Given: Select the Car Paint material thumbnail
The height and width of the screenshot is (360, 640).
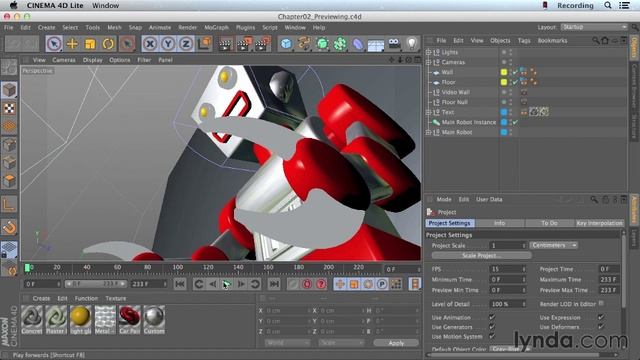Looking at the screenshot, I should pyautogui.click(x=129, y=320).
